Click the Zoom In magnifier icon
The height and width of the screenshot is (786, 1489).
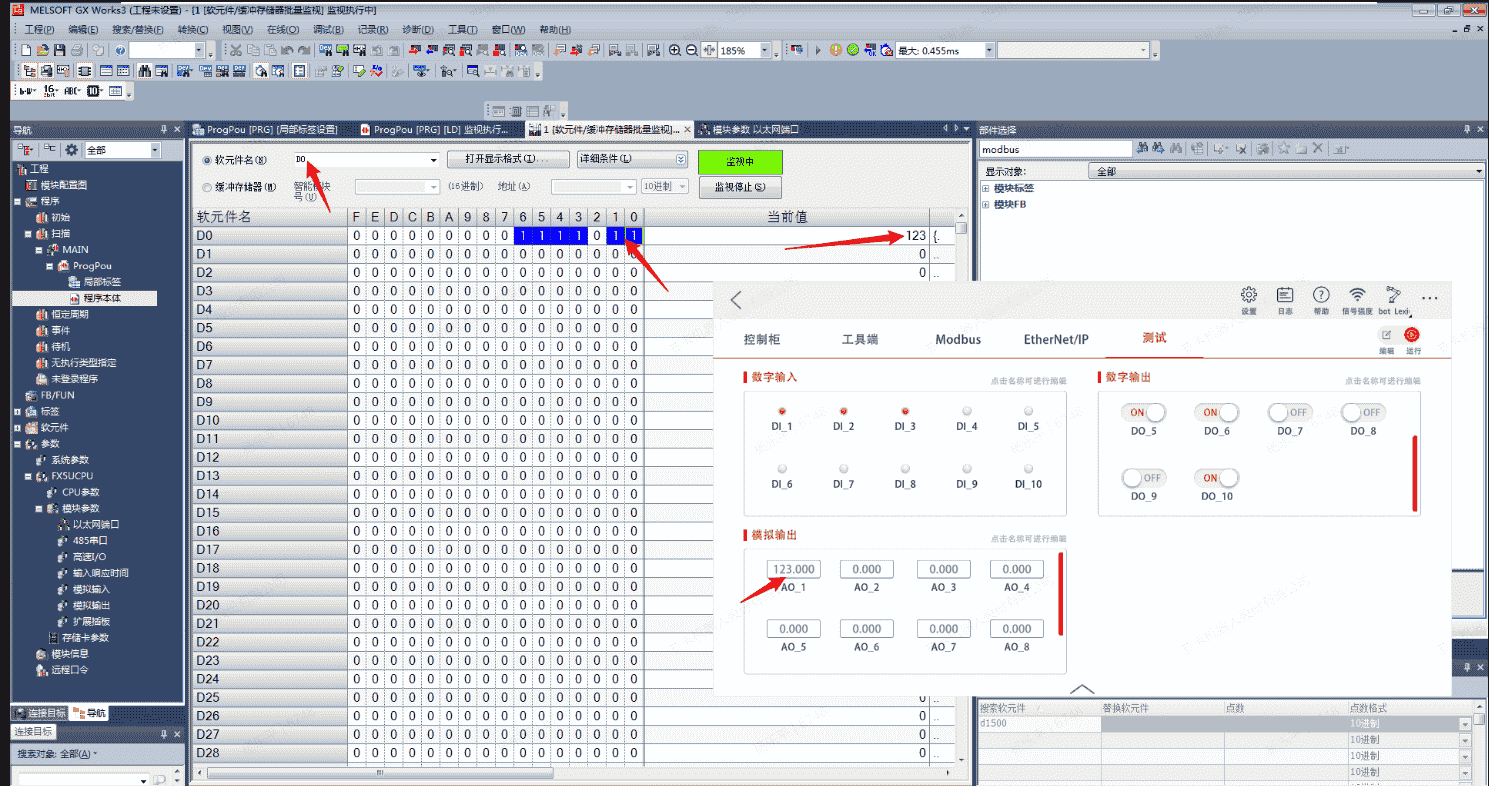click(x=675, y=50)
